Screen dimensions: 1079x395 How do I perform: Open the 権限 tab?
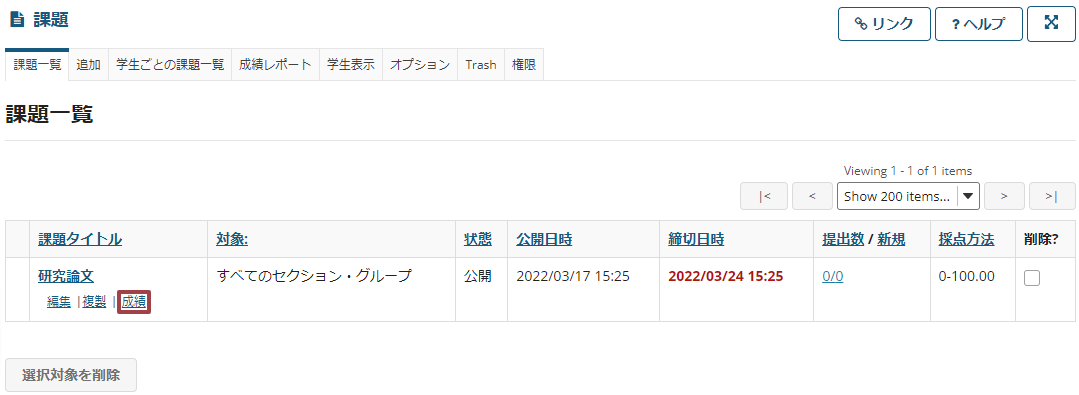[x=524, y=65]
